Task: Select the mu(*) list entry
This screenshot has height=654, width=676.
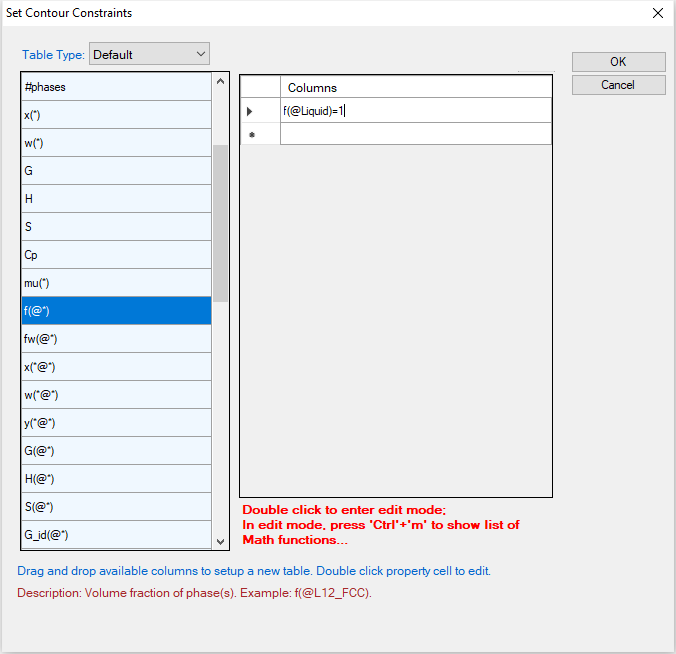Action: click(116, 283)
